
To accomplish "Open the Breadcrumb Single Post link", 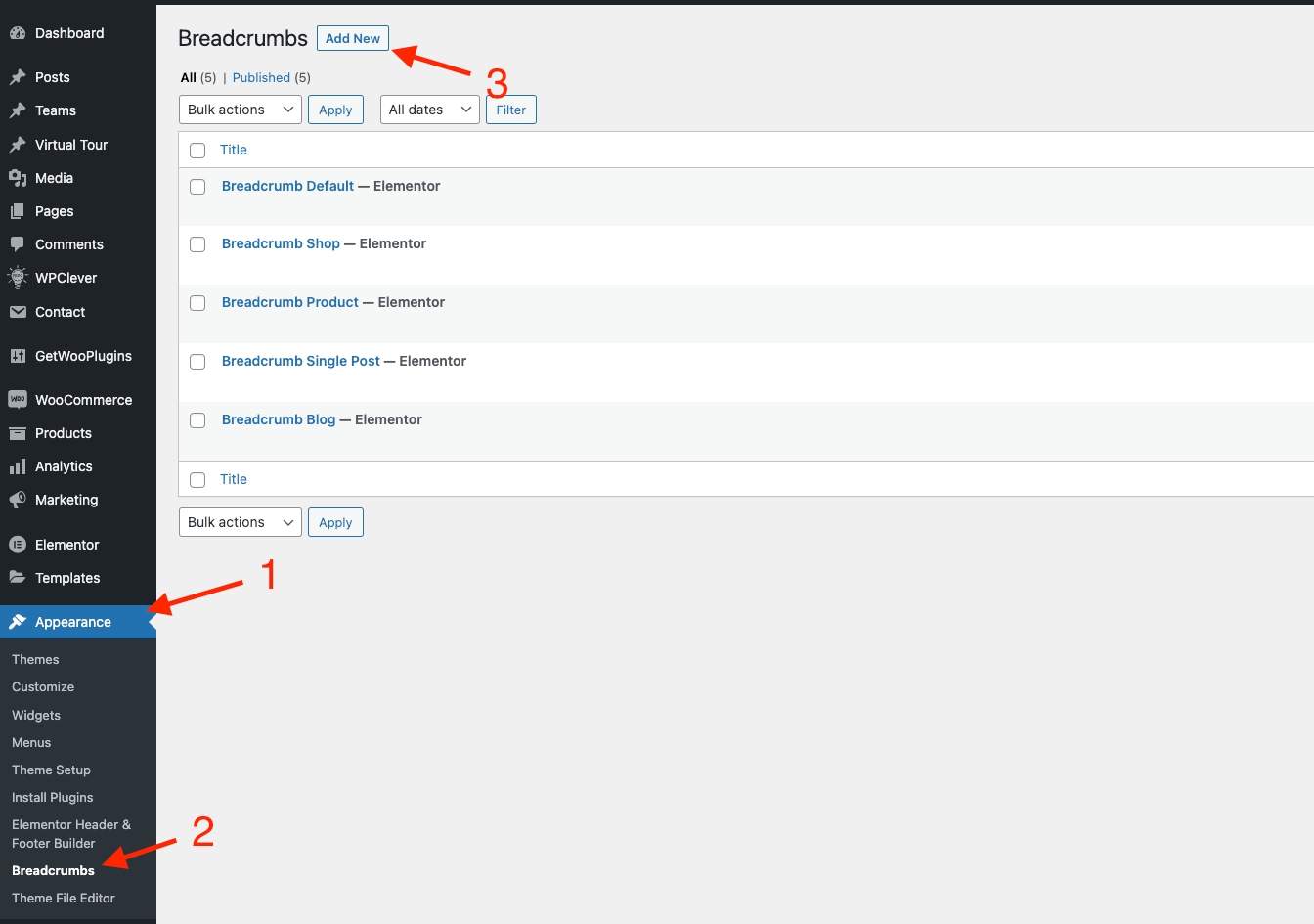I will (x=300, y=361).
